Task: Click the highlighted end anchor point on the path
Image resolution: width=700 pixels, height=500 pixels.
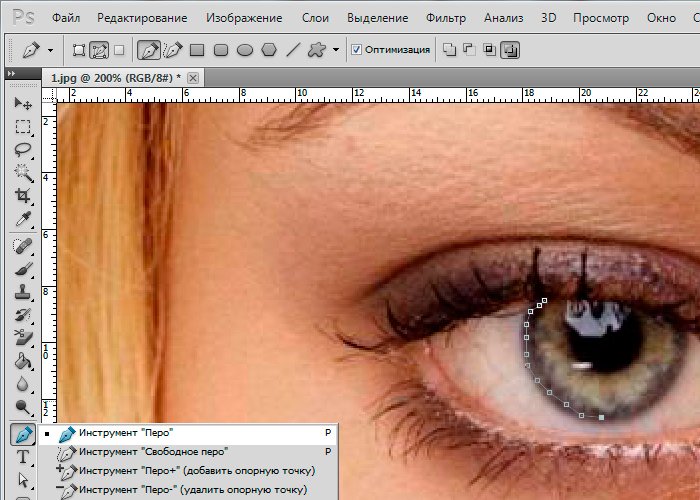Action: 601,416
